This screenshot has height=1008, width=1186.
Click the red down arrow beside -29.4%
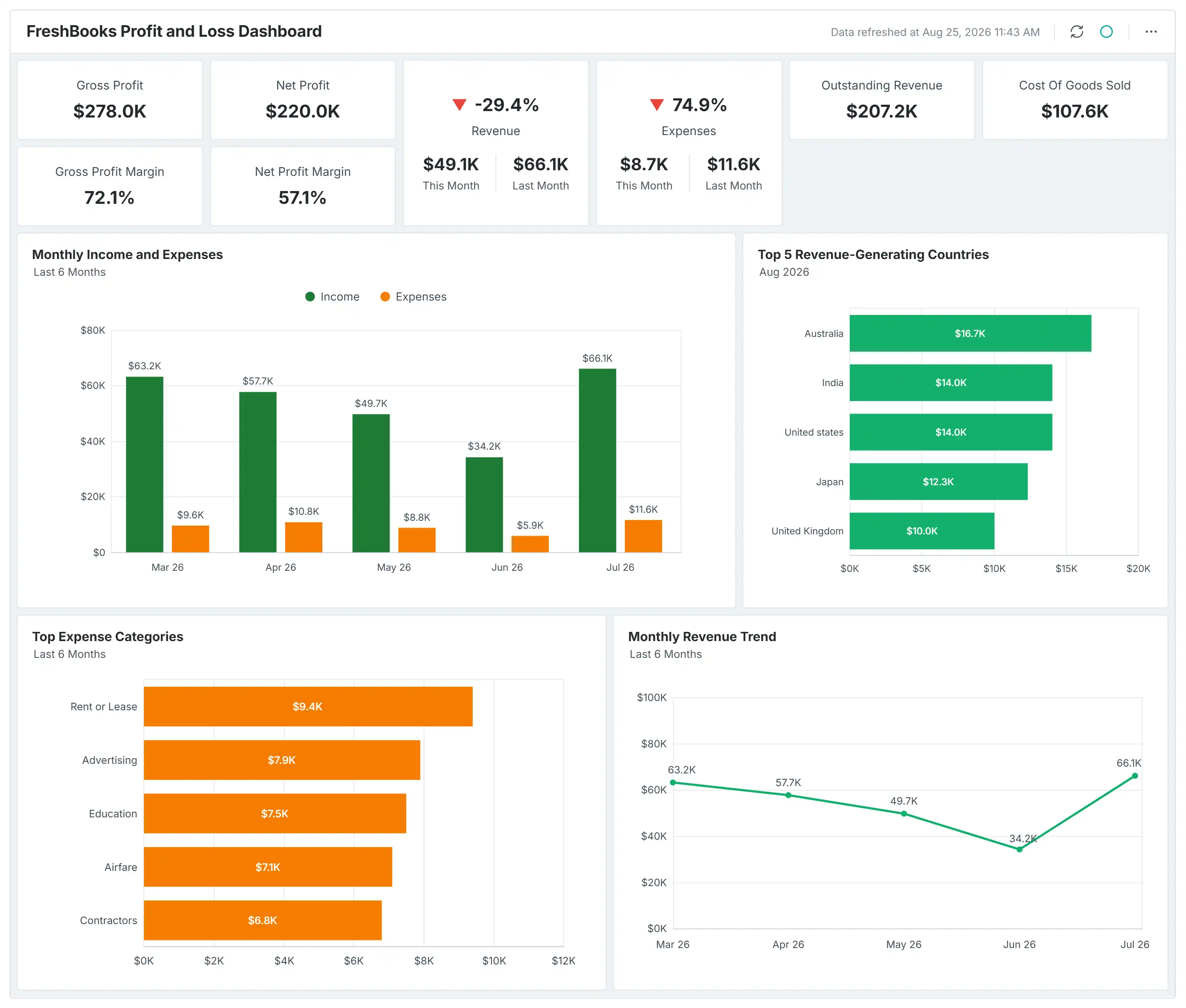[459, 105]
